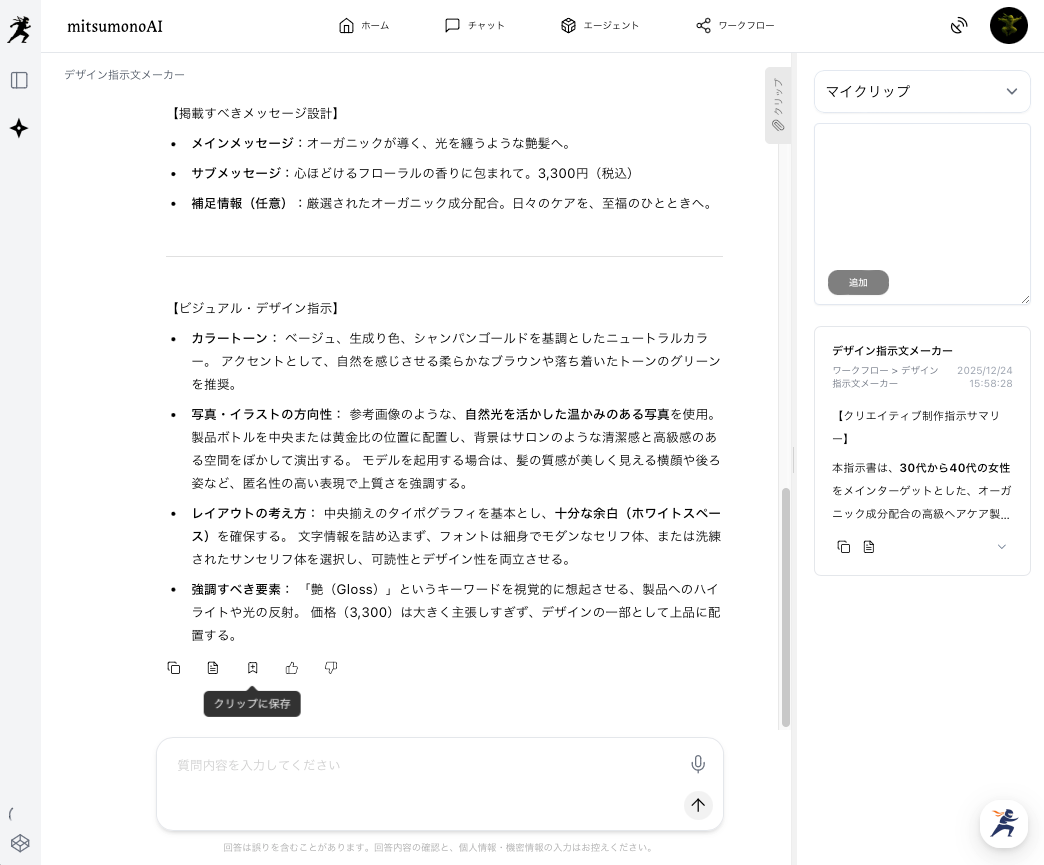Screen dimensions: 1044x865
Task: Save response to clip with bookmark icon
Action: tap(252, 668)
